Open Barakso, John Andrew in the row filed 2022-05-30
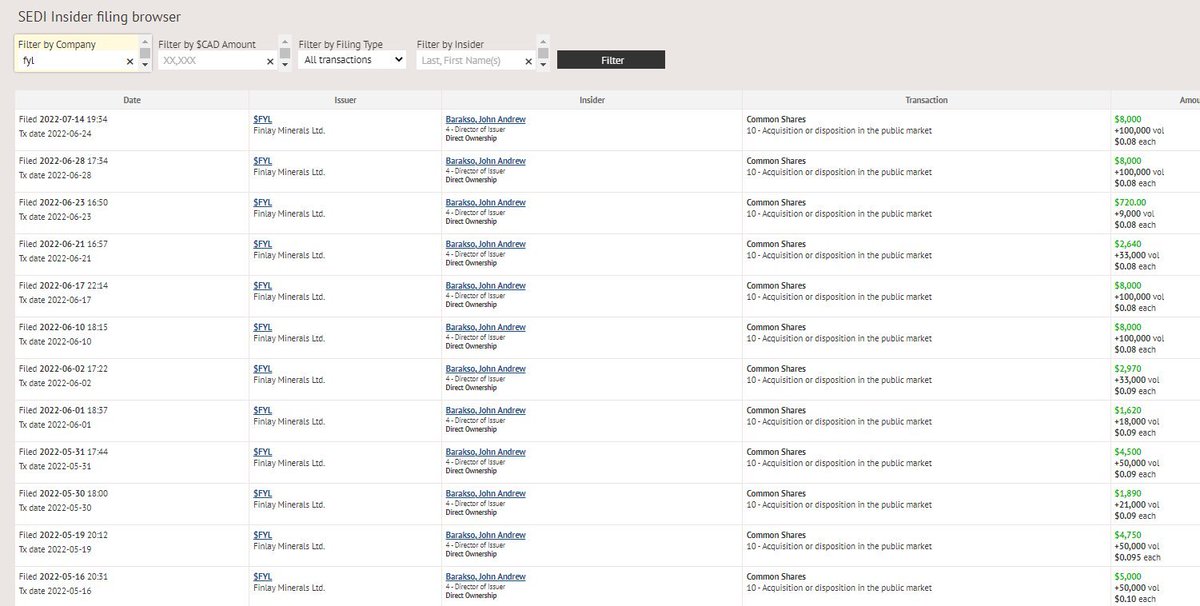1200x606 pixels. tap(485, 494)
